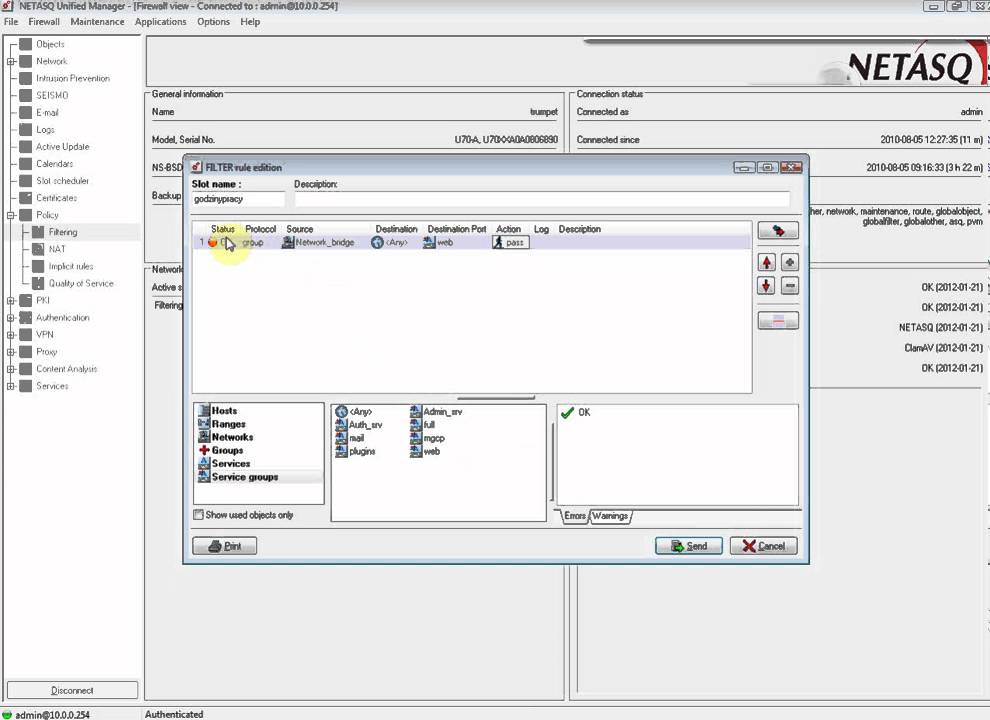
Task: Select web service group in object list
Action: (425, 452)
